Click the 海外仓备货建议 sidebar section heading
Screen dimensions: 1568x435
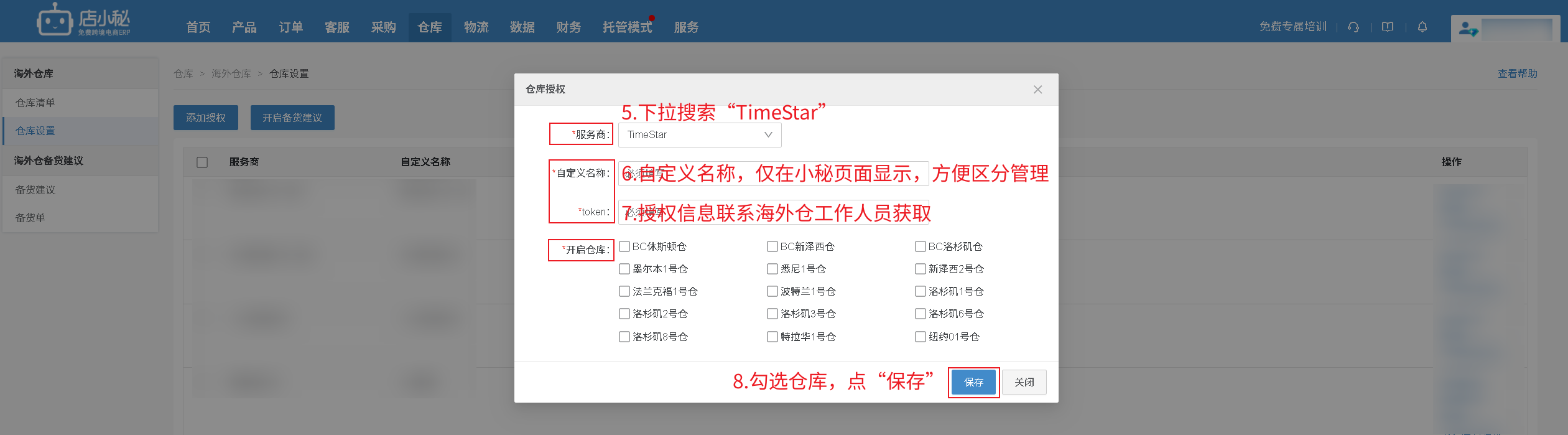click(x=49, y=161)
